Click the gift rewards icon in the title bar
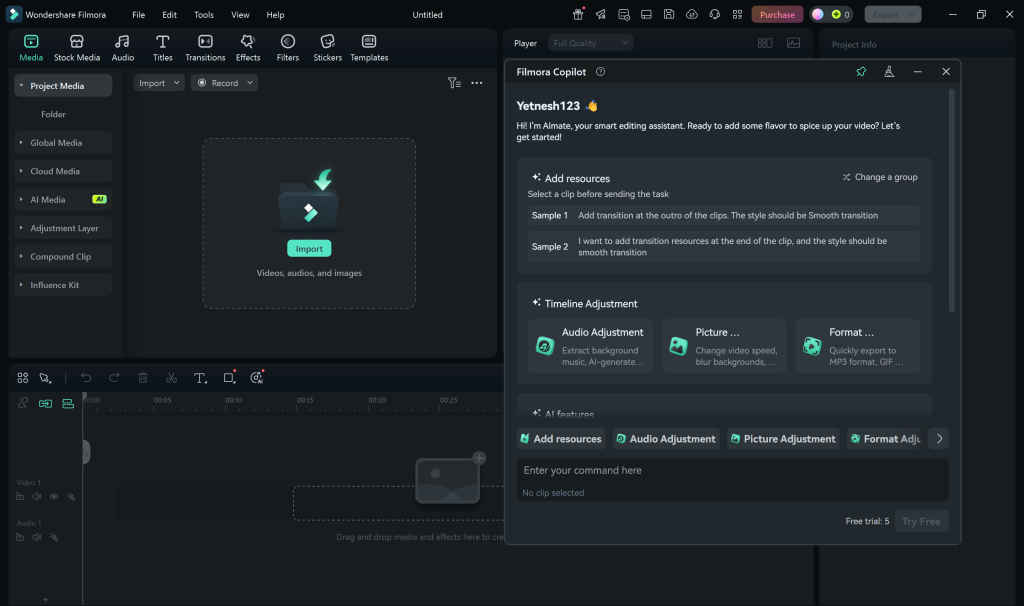Screen dimensions: 1024x606 click(578, 14)
